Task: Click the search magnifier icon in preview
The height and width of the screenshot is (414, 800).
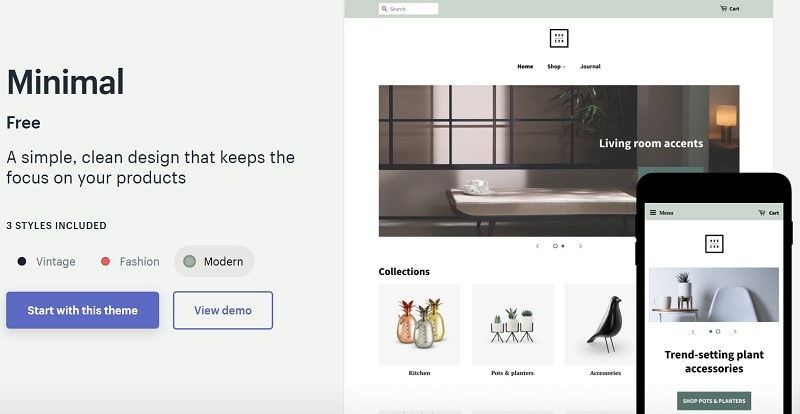Action: pos(384,9)
